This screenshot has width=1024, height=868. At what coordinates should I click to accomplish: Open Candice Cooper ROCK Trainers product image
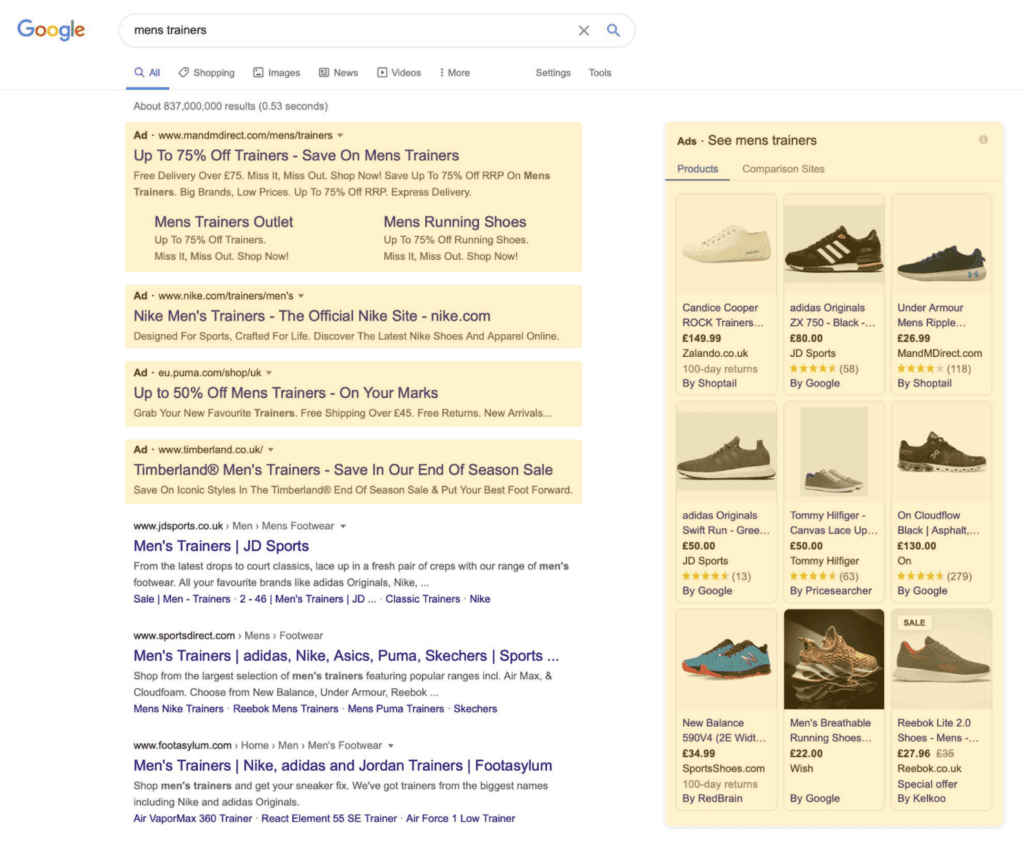726,244
